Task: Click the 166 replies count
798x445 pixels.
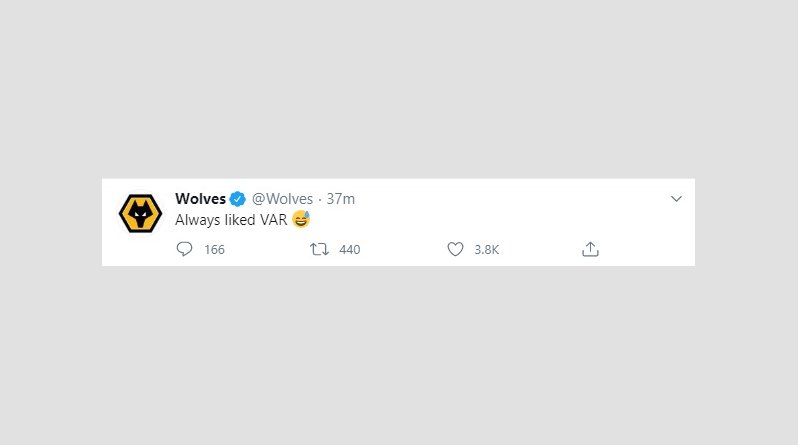Action: pyautogui.click(x=214, y=249)
